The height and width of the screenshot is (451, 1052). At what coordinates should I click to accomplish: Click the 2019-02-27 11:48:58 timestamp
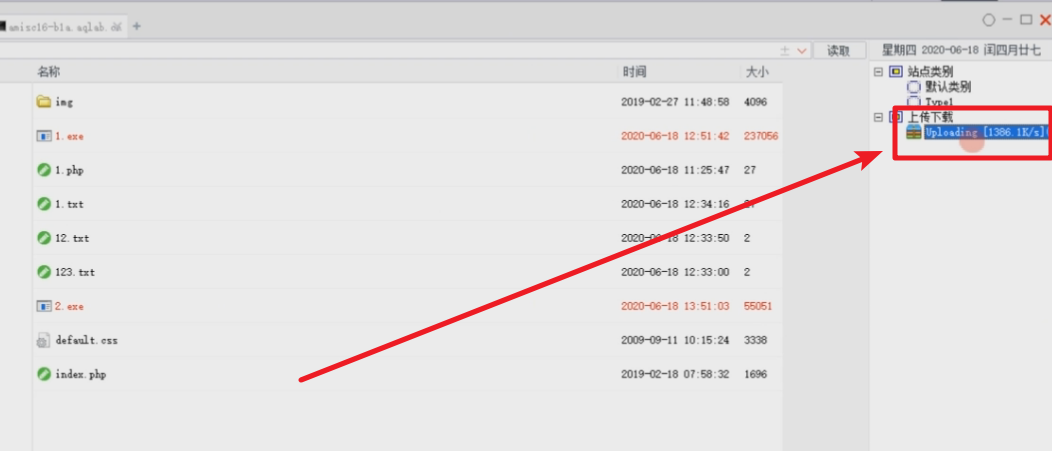pos(675,102)
